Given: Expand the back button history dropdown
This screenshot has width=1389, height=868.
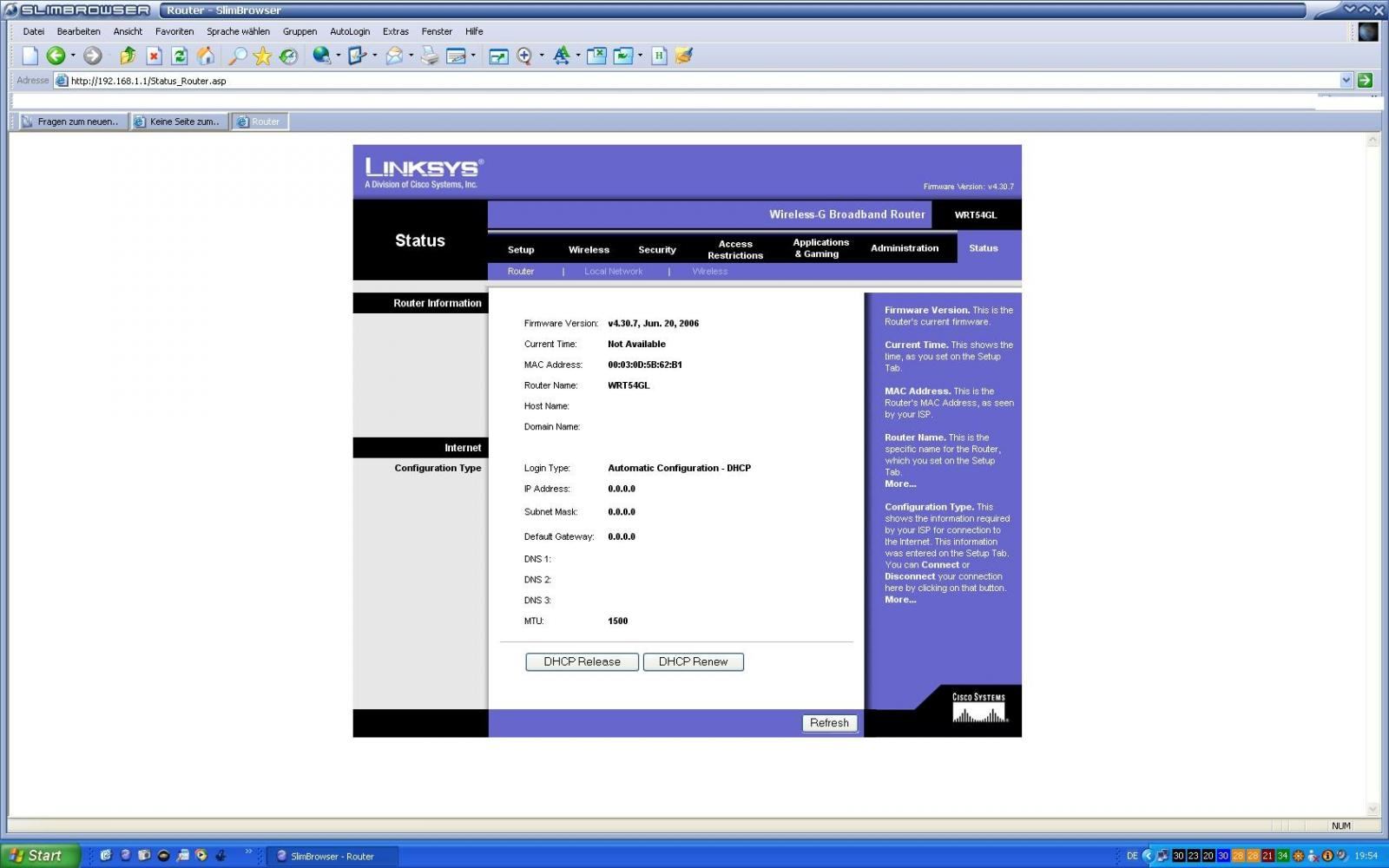Looking at the screenshot, I should click(x=73, y=56).
